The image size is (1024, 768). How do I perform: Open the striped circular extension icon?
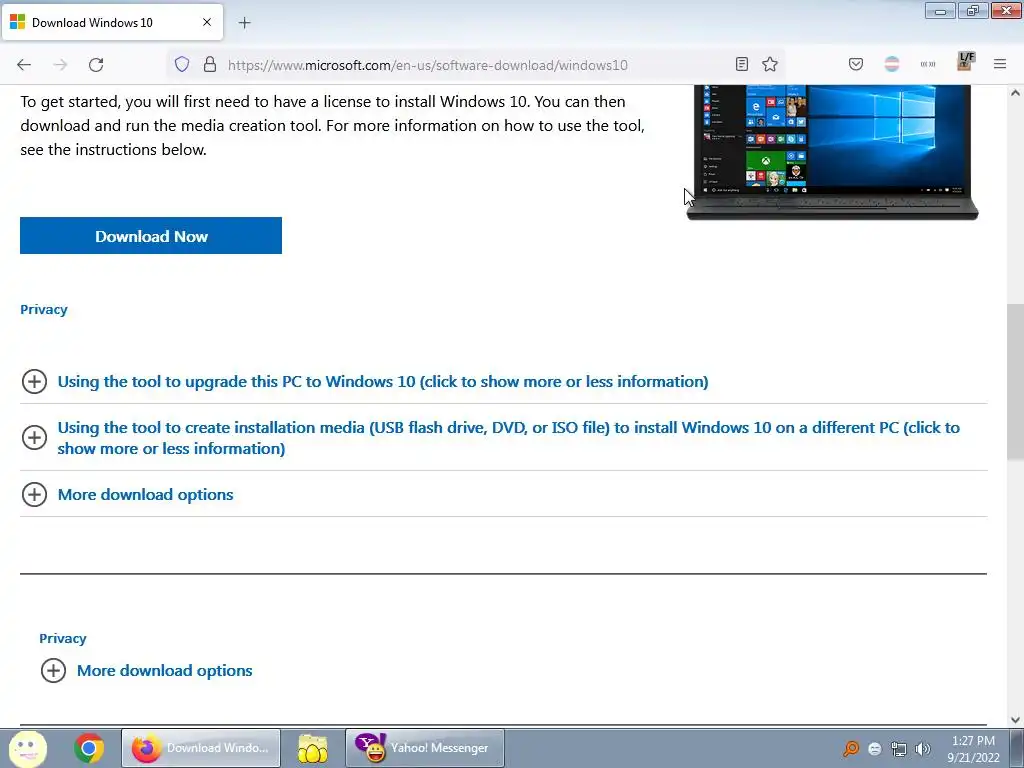(x=892, y=64)
